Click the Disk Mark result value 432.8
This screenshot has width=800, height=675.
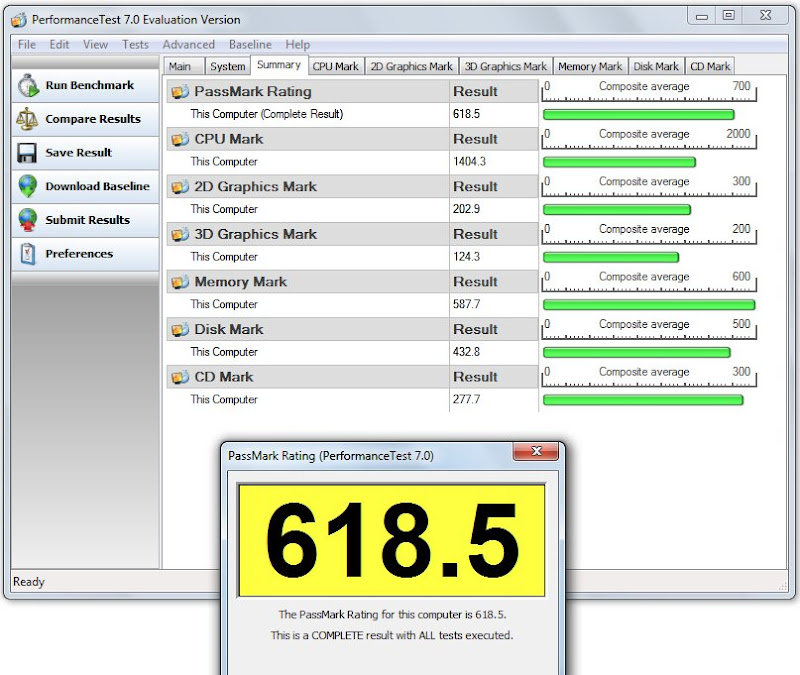(466, 352)
